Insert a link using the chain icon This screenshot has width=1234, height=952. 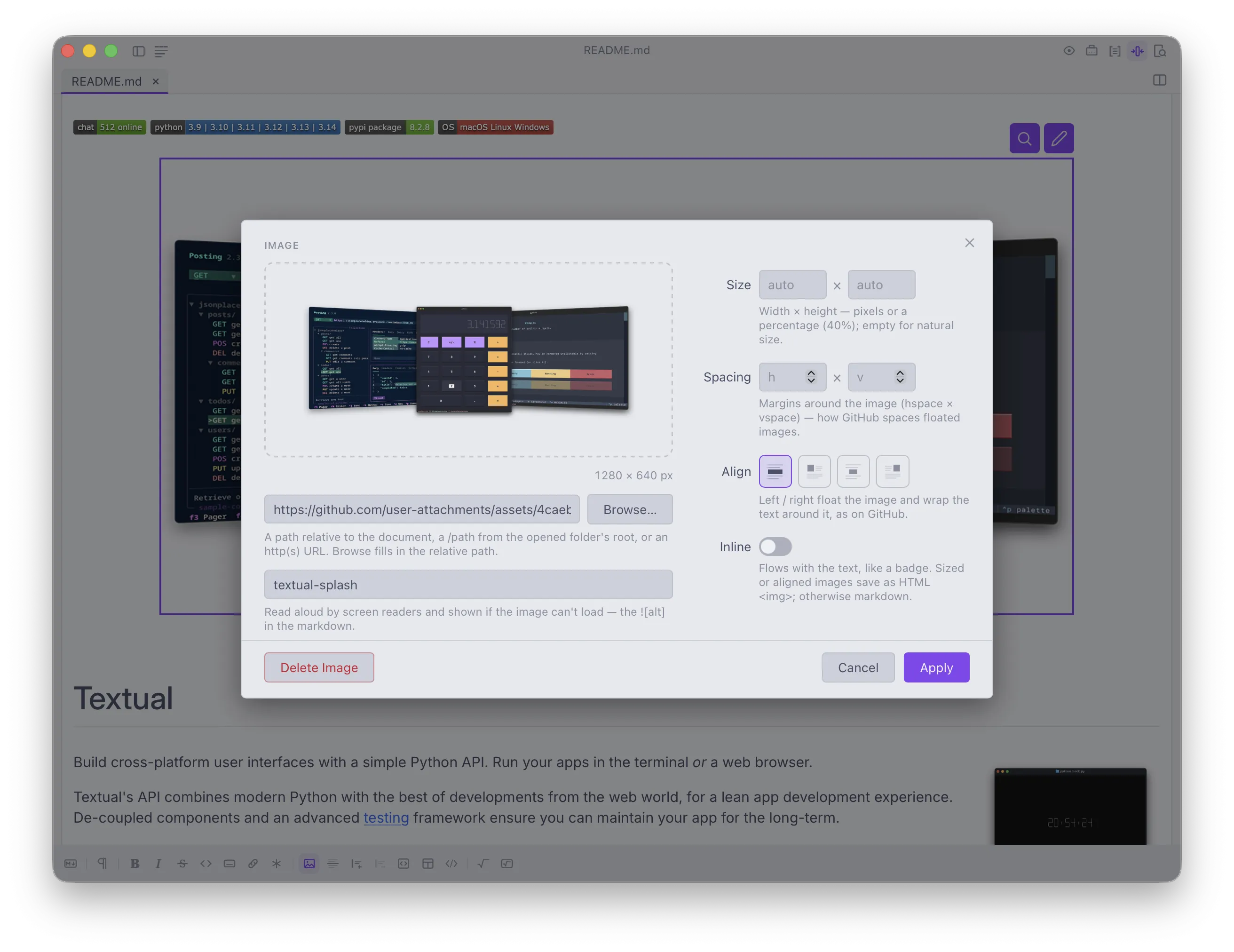pyautogui.click(x=253, y=863)
